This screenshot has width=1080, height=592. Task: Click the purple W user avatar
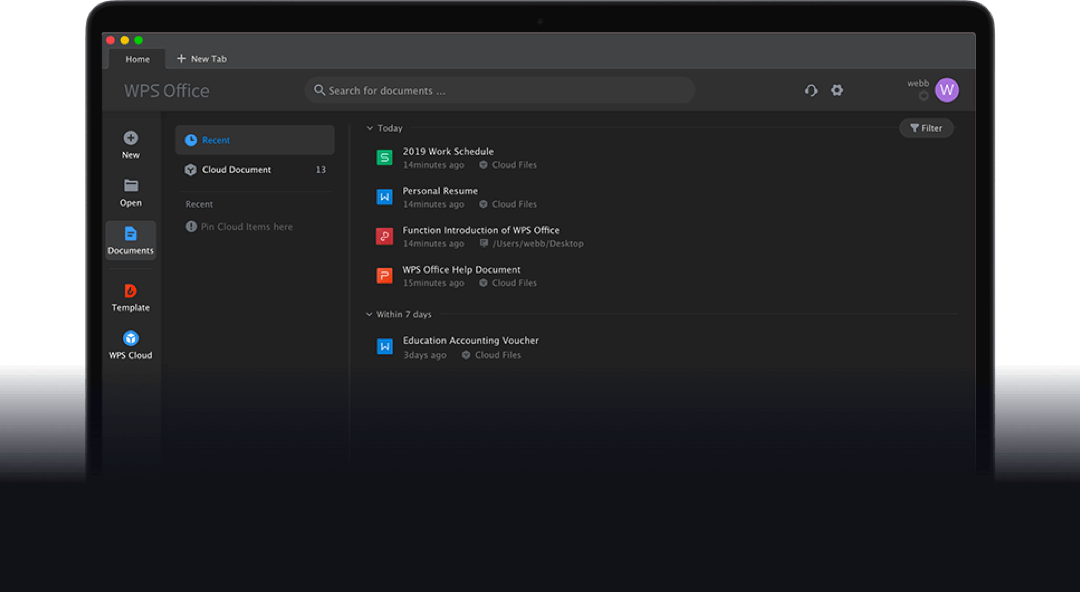click(947, 90)
